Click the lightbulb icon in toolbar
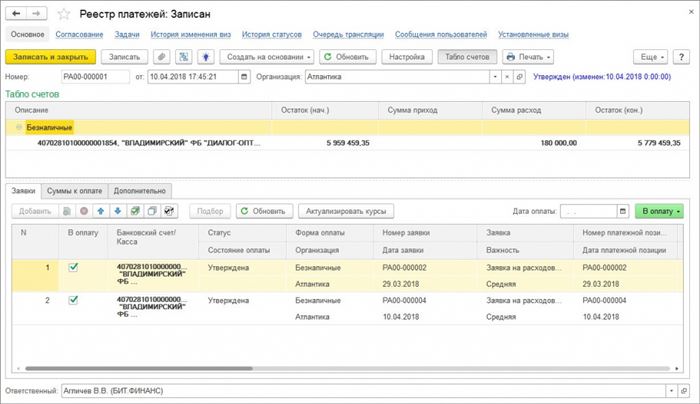Screen dimensions: 700x404 (x=205, y=57)
